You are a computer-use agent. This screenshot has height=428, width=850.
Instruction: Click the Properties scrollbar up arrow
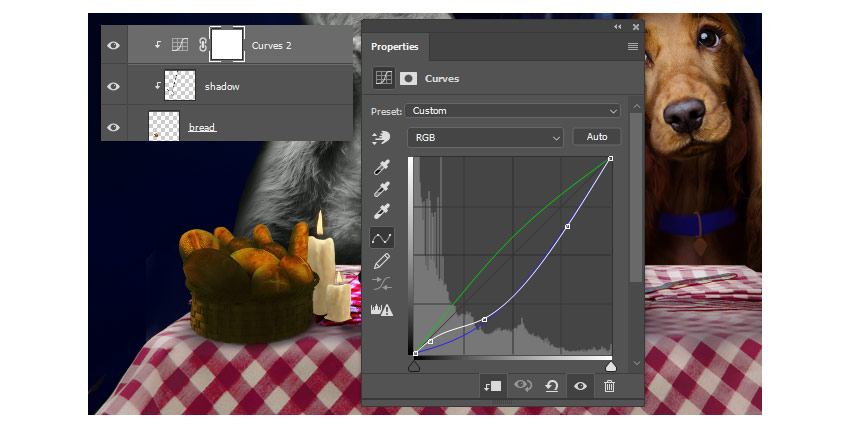coord(636,106)
